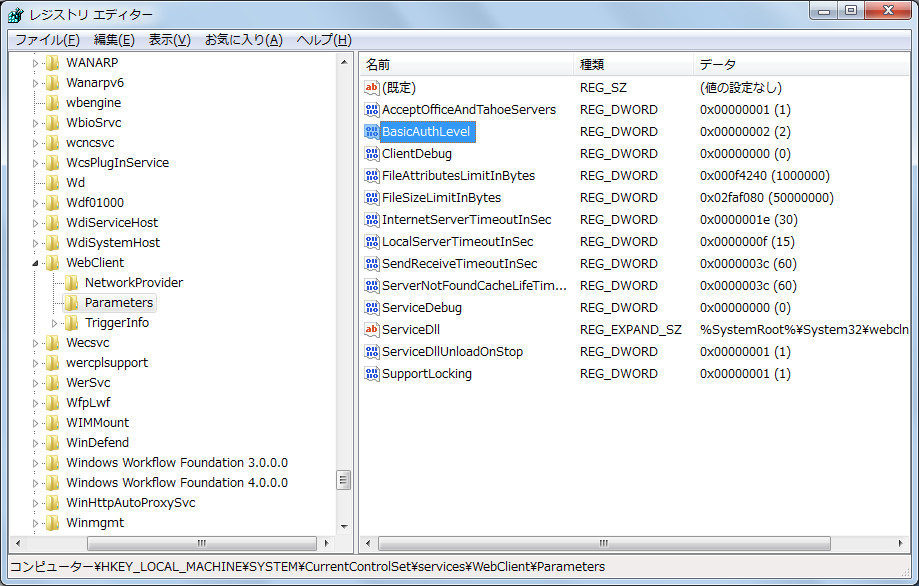This screenshot has height=586, width=919.
Task: Click the folder icon of Wecsvc key
Action: (53, 343)
